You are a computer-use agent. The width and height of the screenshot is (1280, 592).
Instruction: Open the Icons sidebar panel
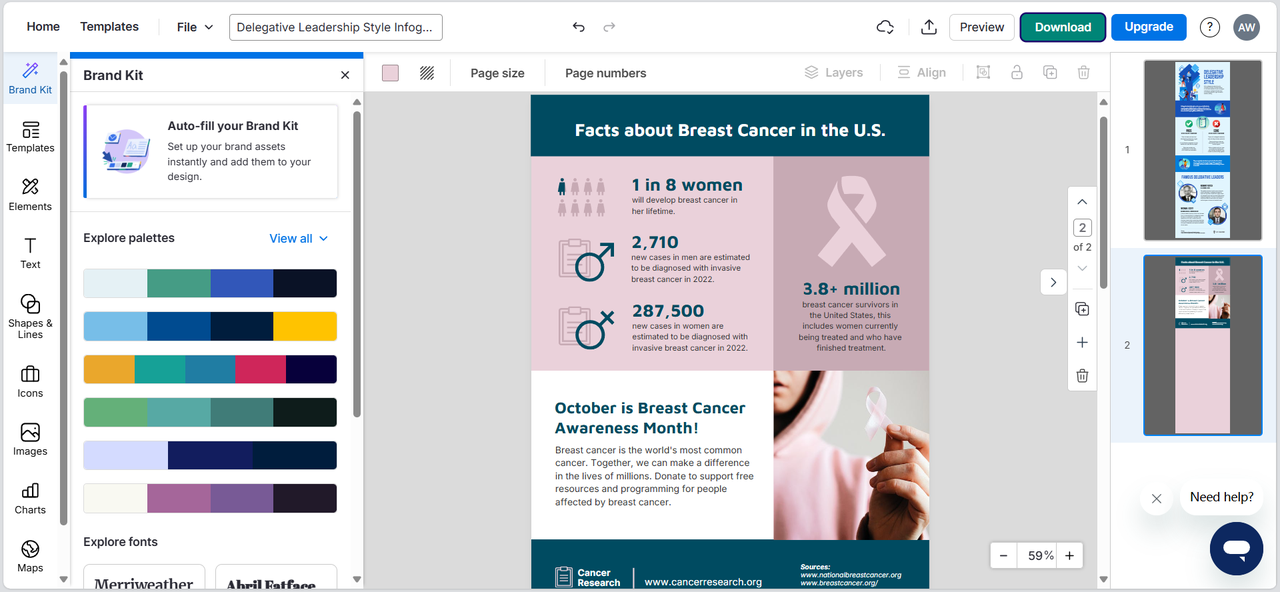coord(30,382)
